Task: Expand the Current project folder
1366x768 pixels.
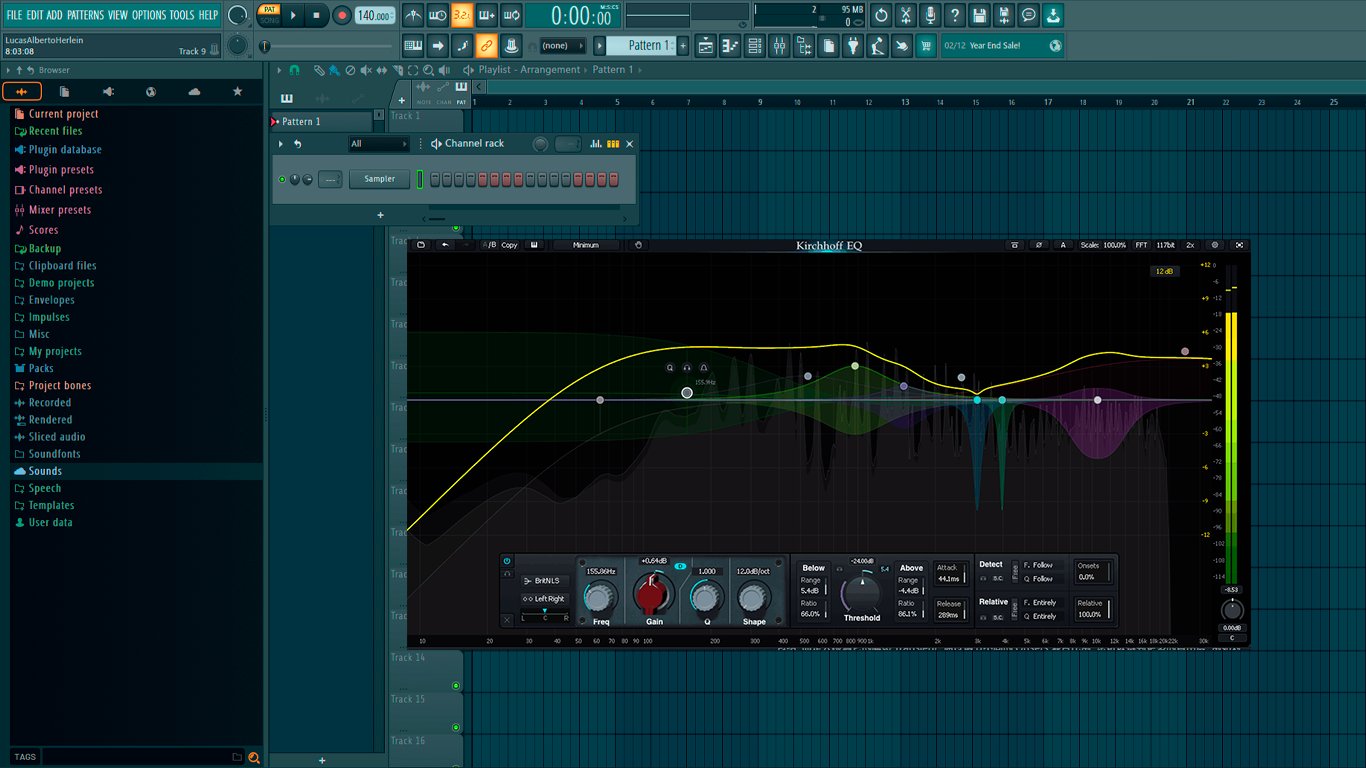Action: (x=63, y=114)
